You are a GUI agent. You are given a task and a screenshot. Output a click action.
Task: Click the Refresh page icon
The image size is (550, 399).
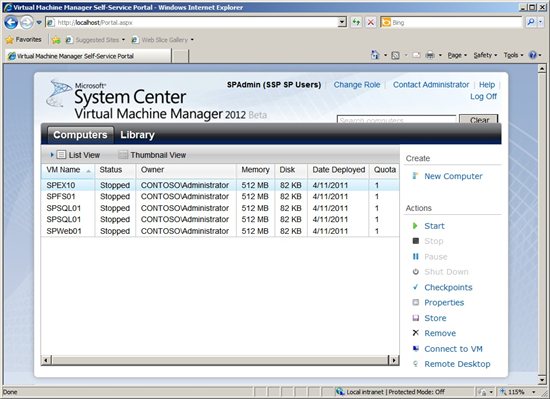356,22
